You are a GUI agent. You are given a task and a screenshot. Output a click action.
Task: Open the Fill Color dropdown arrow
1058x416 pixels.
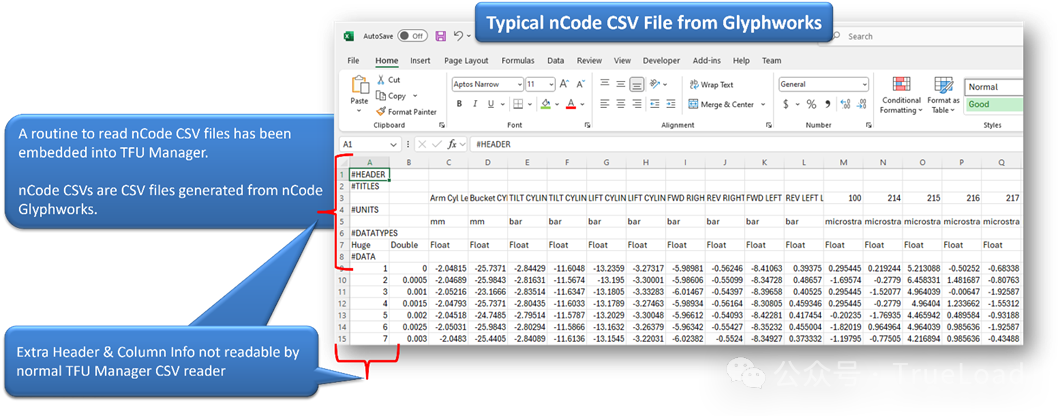tap(556, 105)
